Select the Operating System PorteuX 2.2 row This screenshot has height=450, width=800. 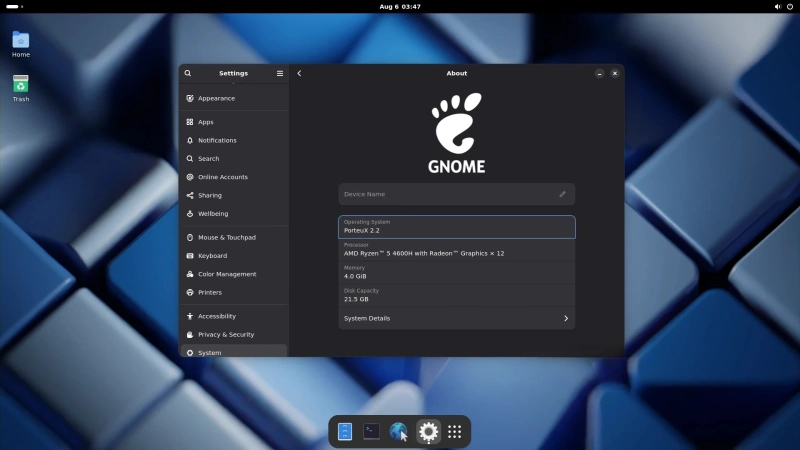[457, 227]
